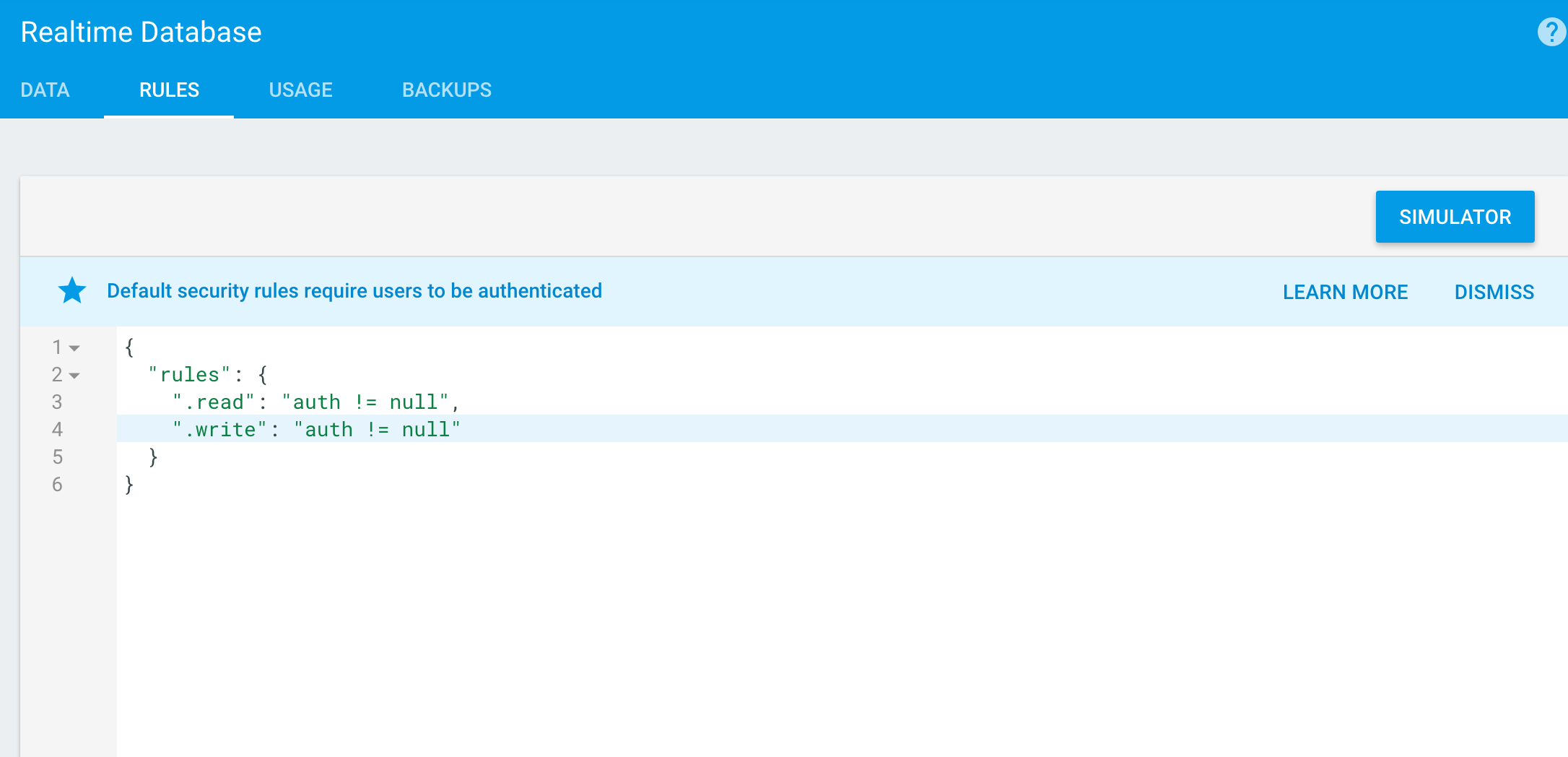Switch to the DATA tab

(x=45, y=90)
